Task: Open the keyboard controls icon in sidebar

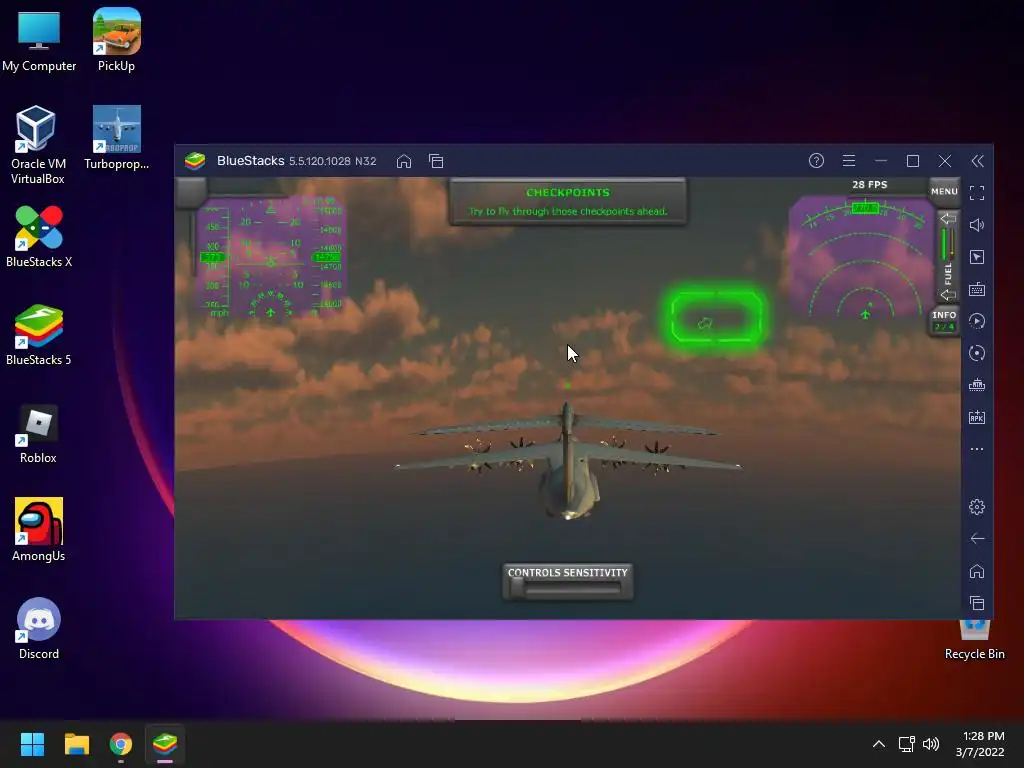Action: 977,289
